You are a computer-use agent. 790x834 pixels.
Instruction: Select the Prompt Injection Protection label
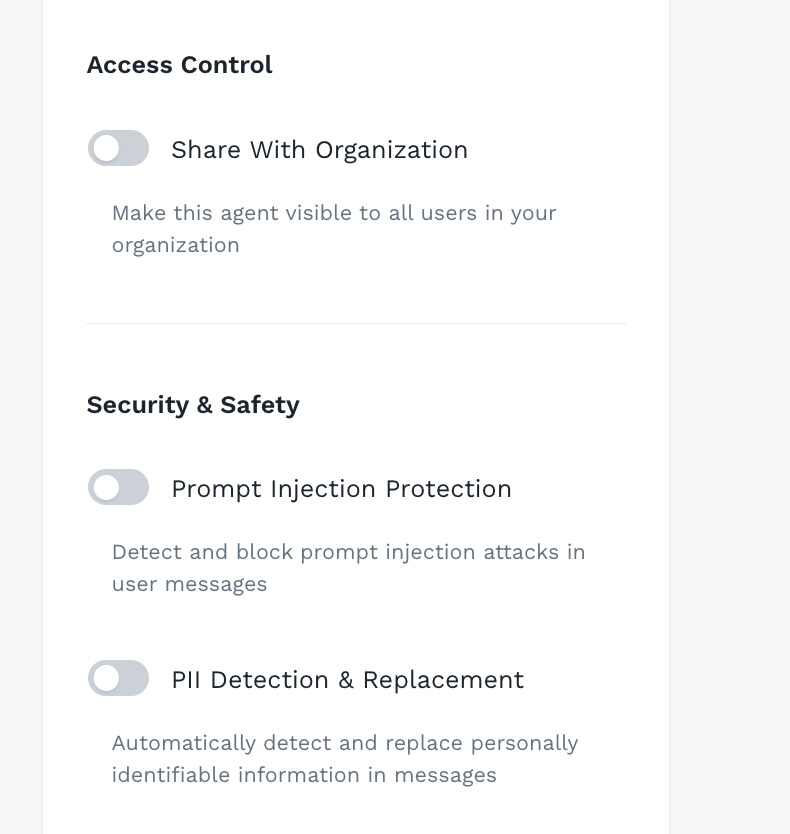tap(342, 488)
